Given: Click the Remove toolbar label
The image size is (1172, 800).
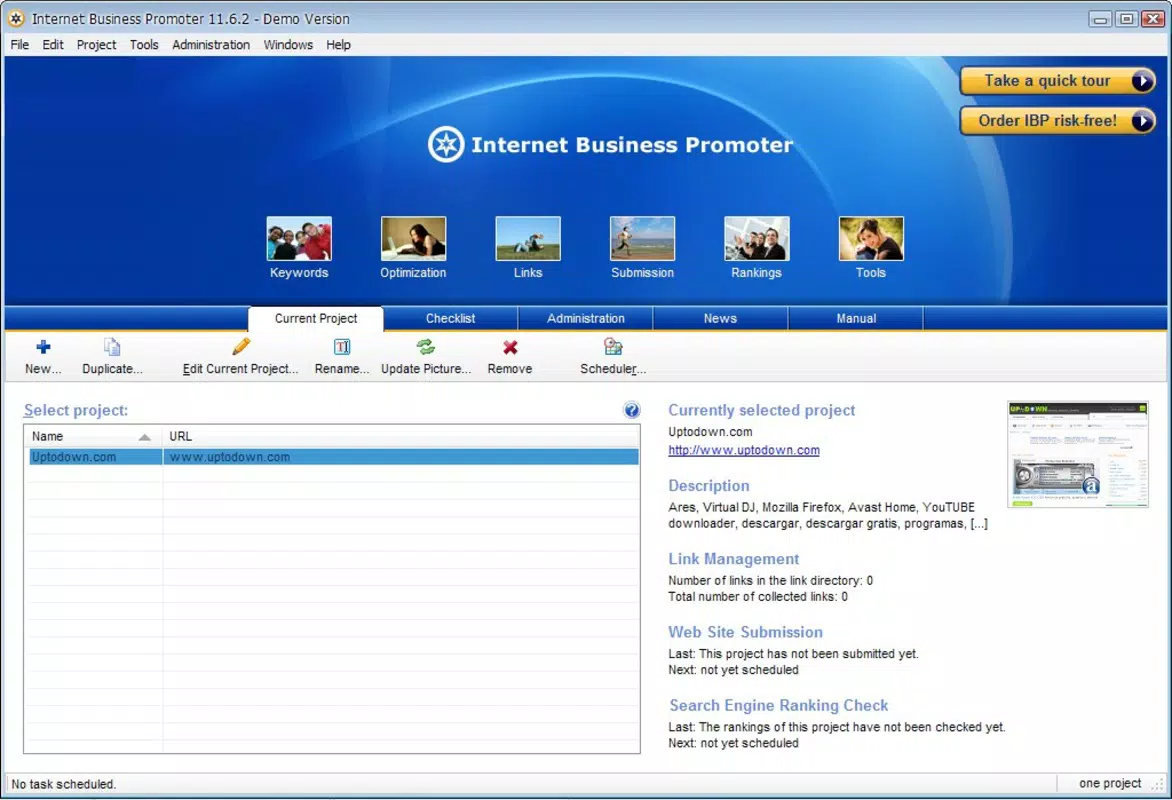Looking at the screenshot, I should coord(510,369).
